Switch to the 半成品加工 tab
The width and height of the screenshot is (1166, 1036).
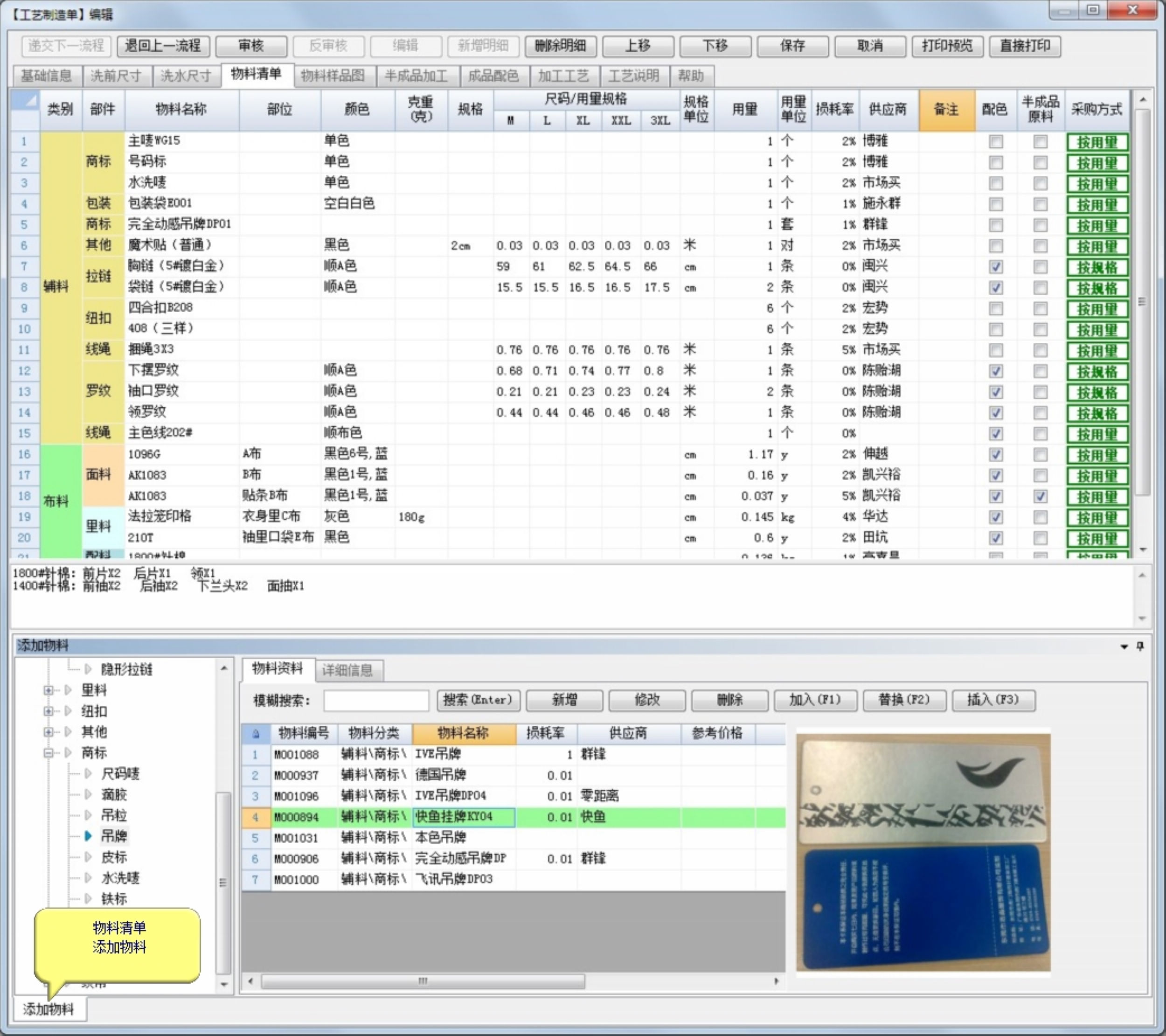[416, 76]
